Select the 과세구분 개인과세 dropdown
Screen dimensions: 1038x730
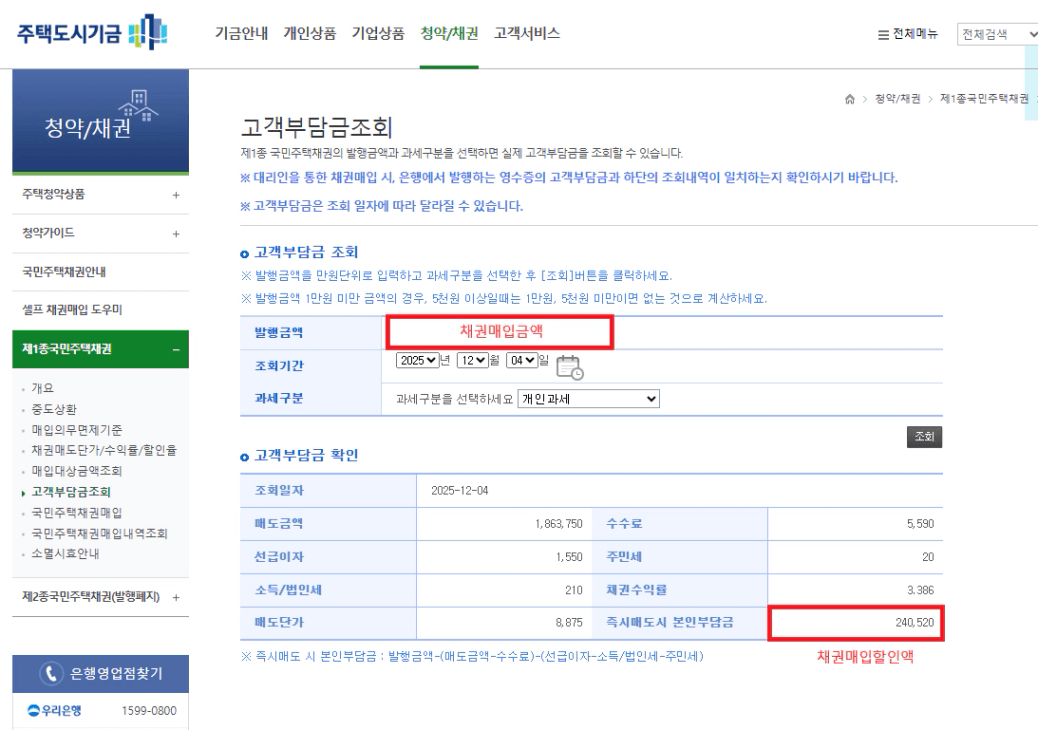click(x=590, y=398)
